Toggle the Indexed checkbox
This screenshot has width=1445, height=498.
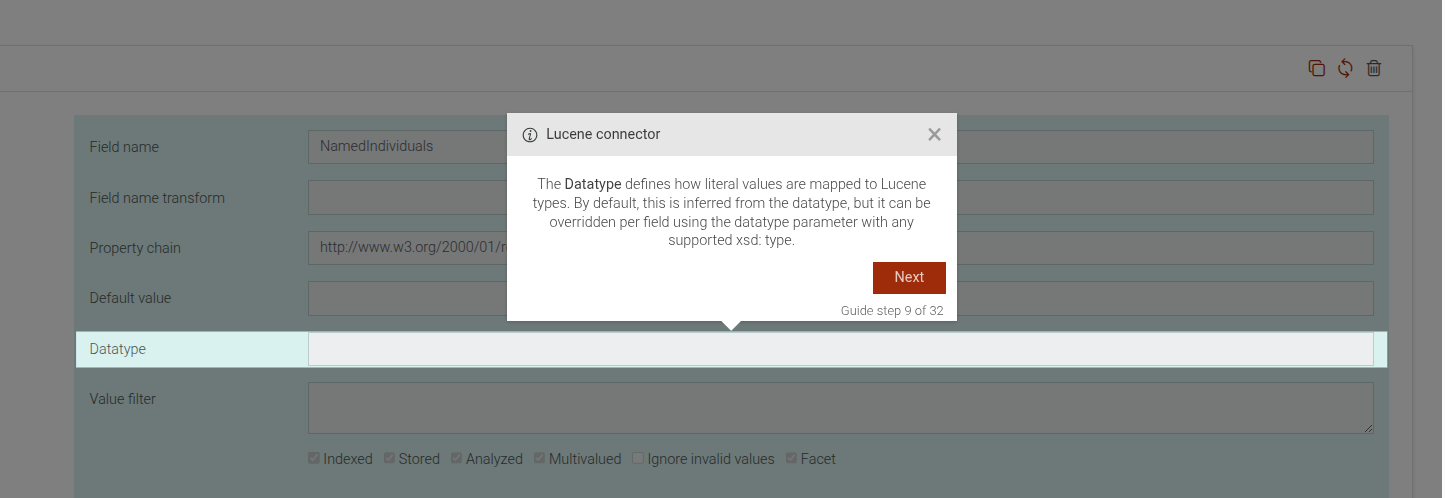pyautogui.click(x=314, y=459)
